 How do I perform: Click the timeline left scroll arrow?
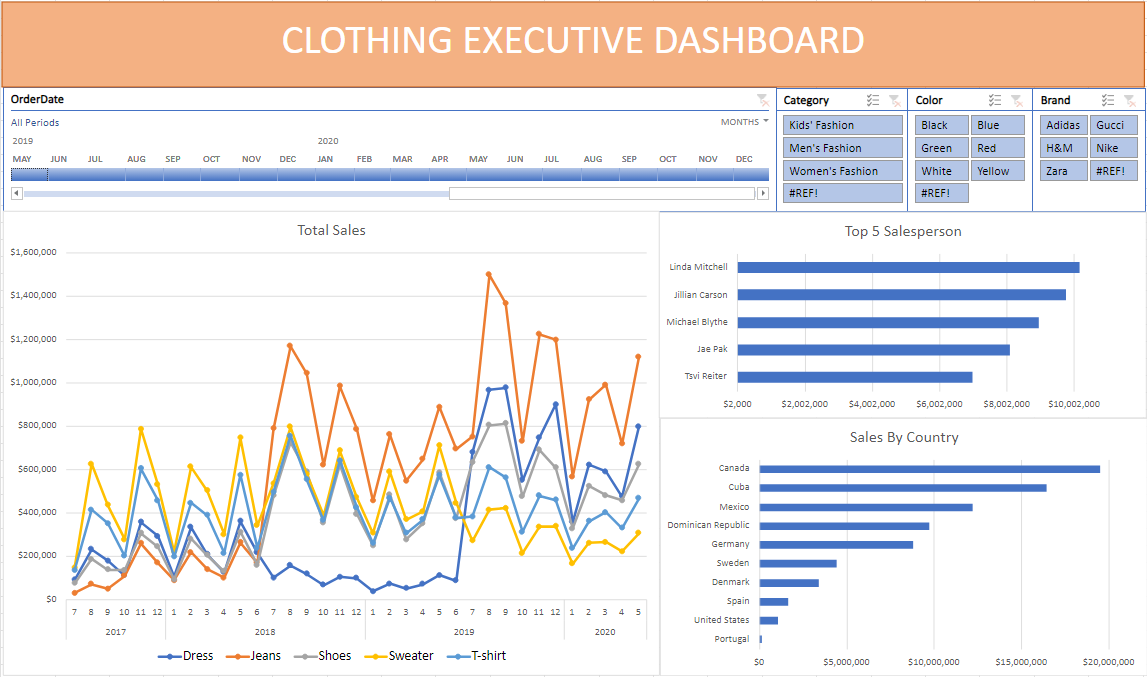point(17,193)
